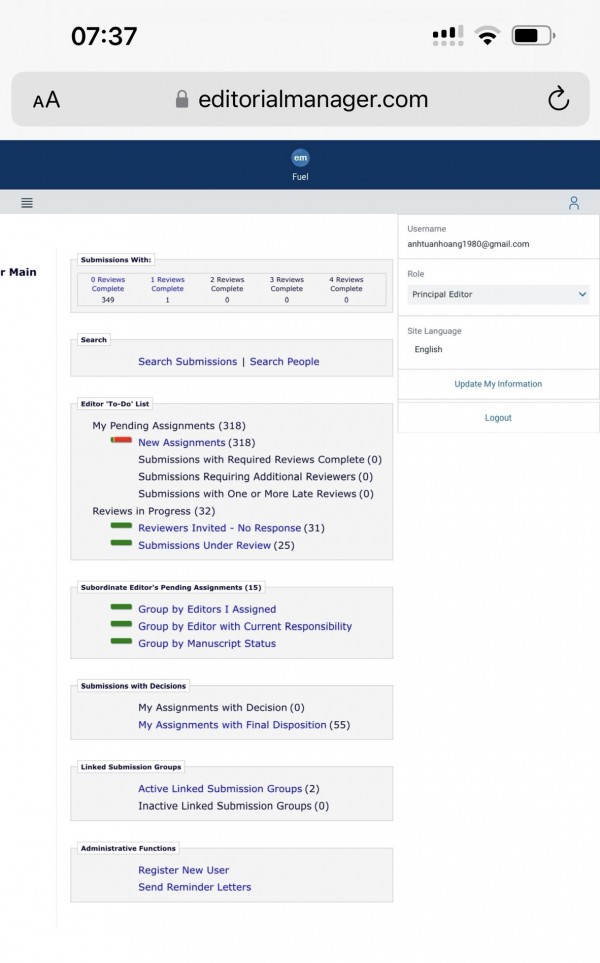Open the Safari AA text size menu
The width and height of the screenshot is (600, 963).
point(46,100)
